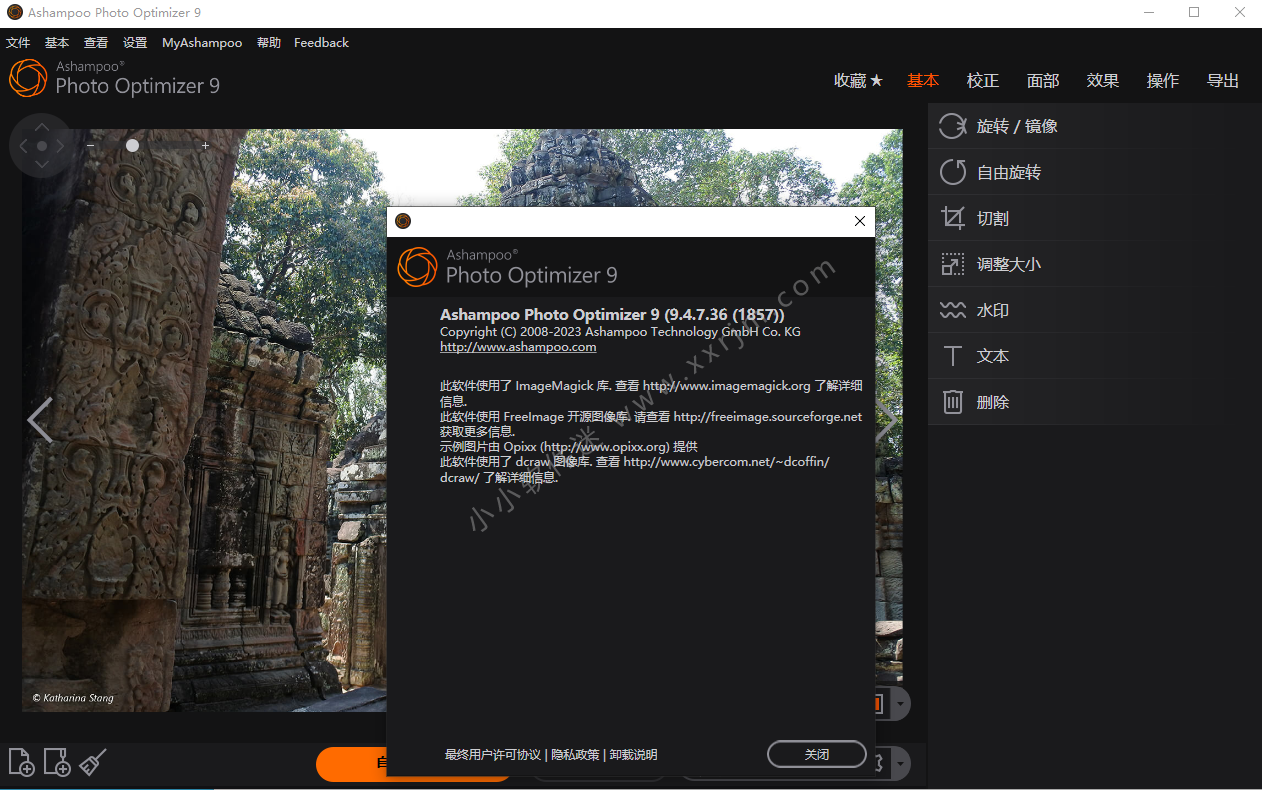Open the http://www.ashampoo.com link

tap(518, 347)
